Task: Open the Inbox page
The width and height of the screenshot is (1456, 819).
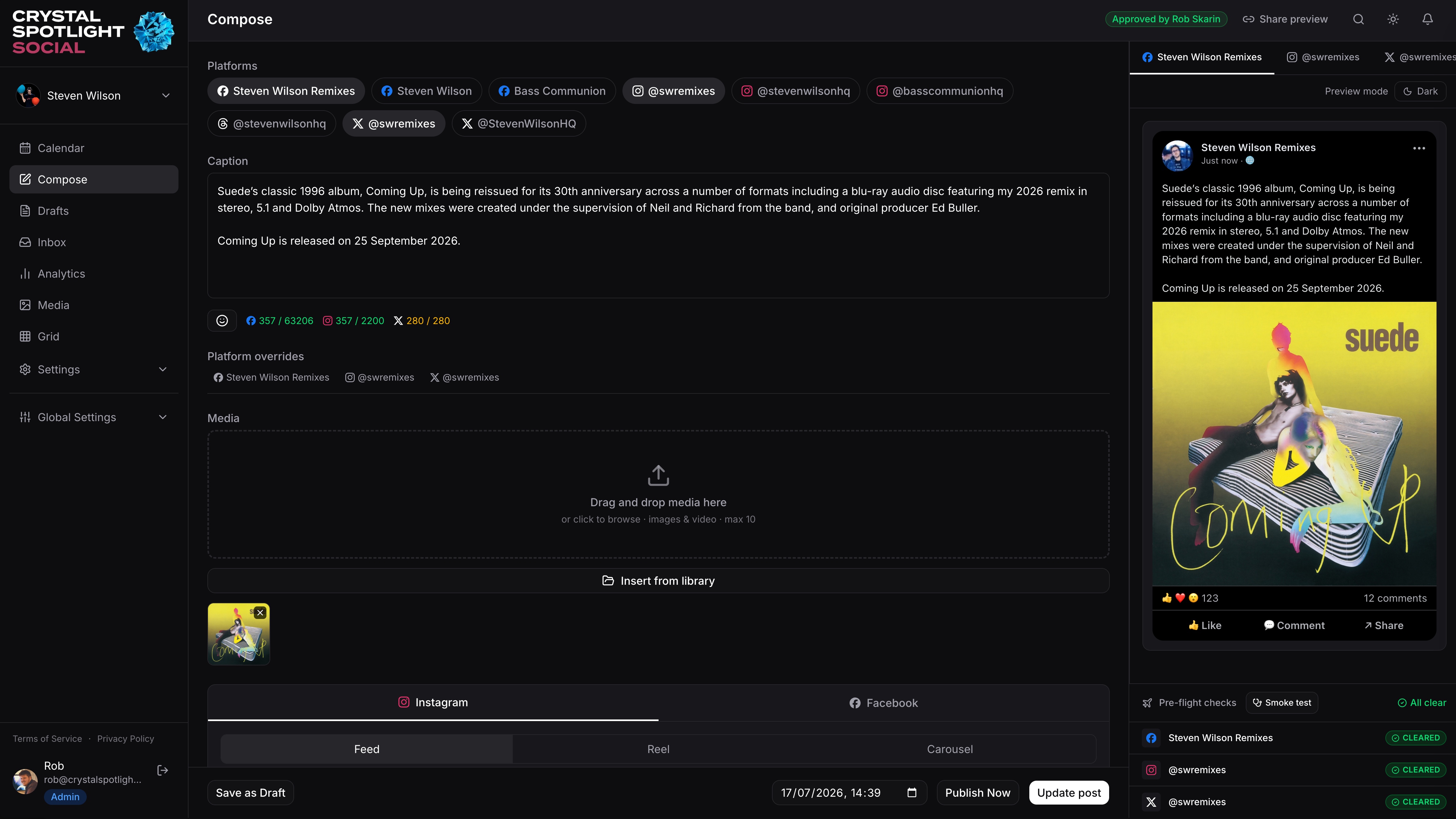Action: [94, 242]
